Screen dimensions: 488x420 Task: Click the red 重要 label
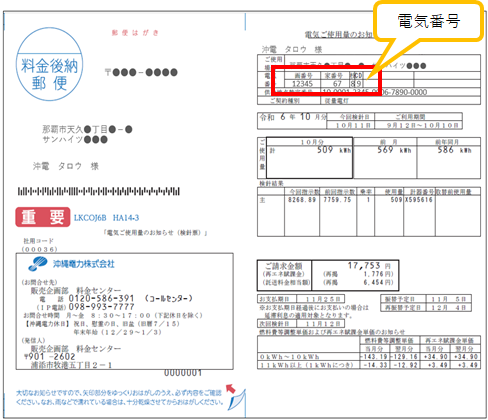[x=43, y=217]
